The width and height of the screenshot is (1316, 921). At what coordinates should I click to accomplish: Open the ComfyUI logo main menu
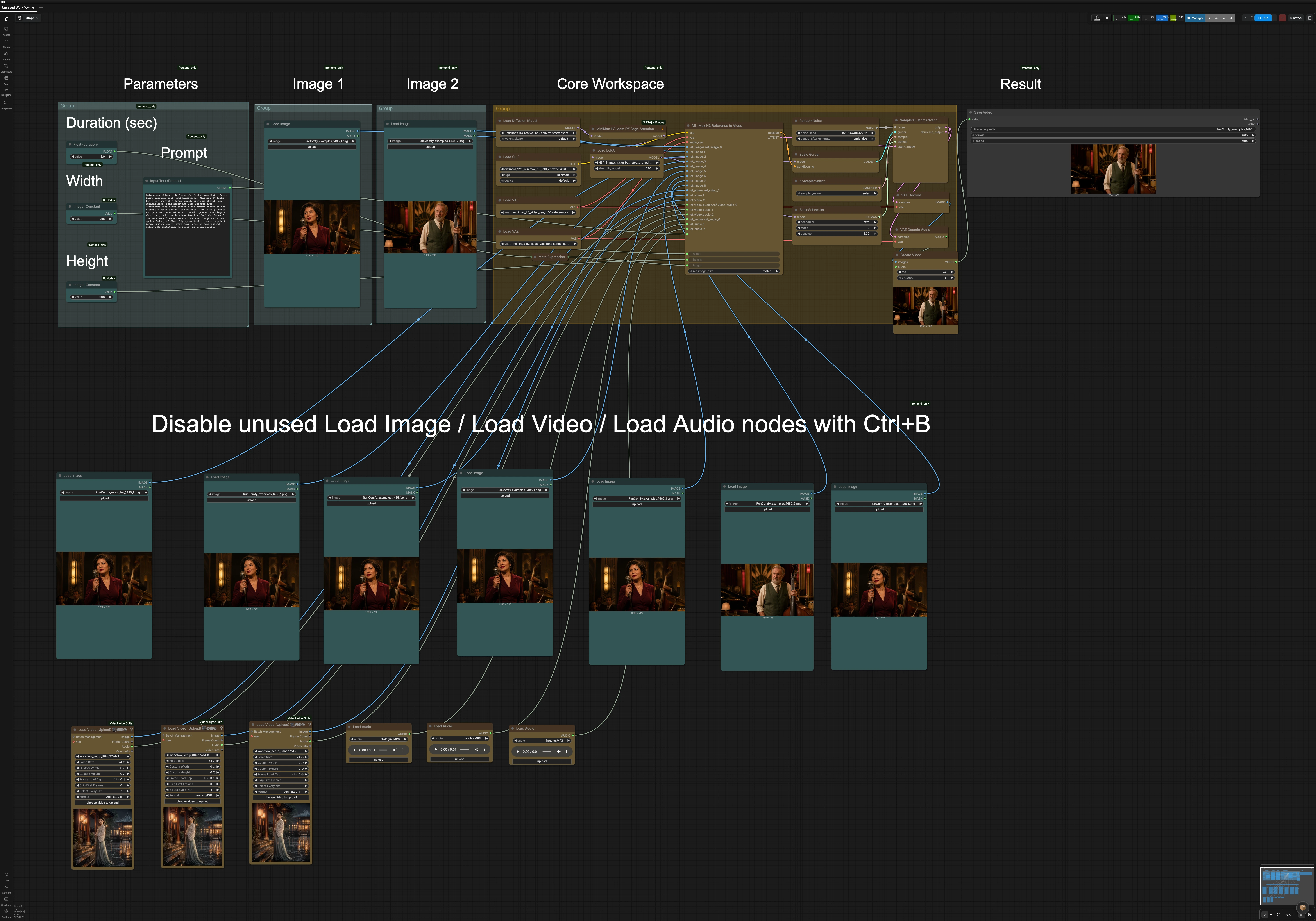(6, 18)
